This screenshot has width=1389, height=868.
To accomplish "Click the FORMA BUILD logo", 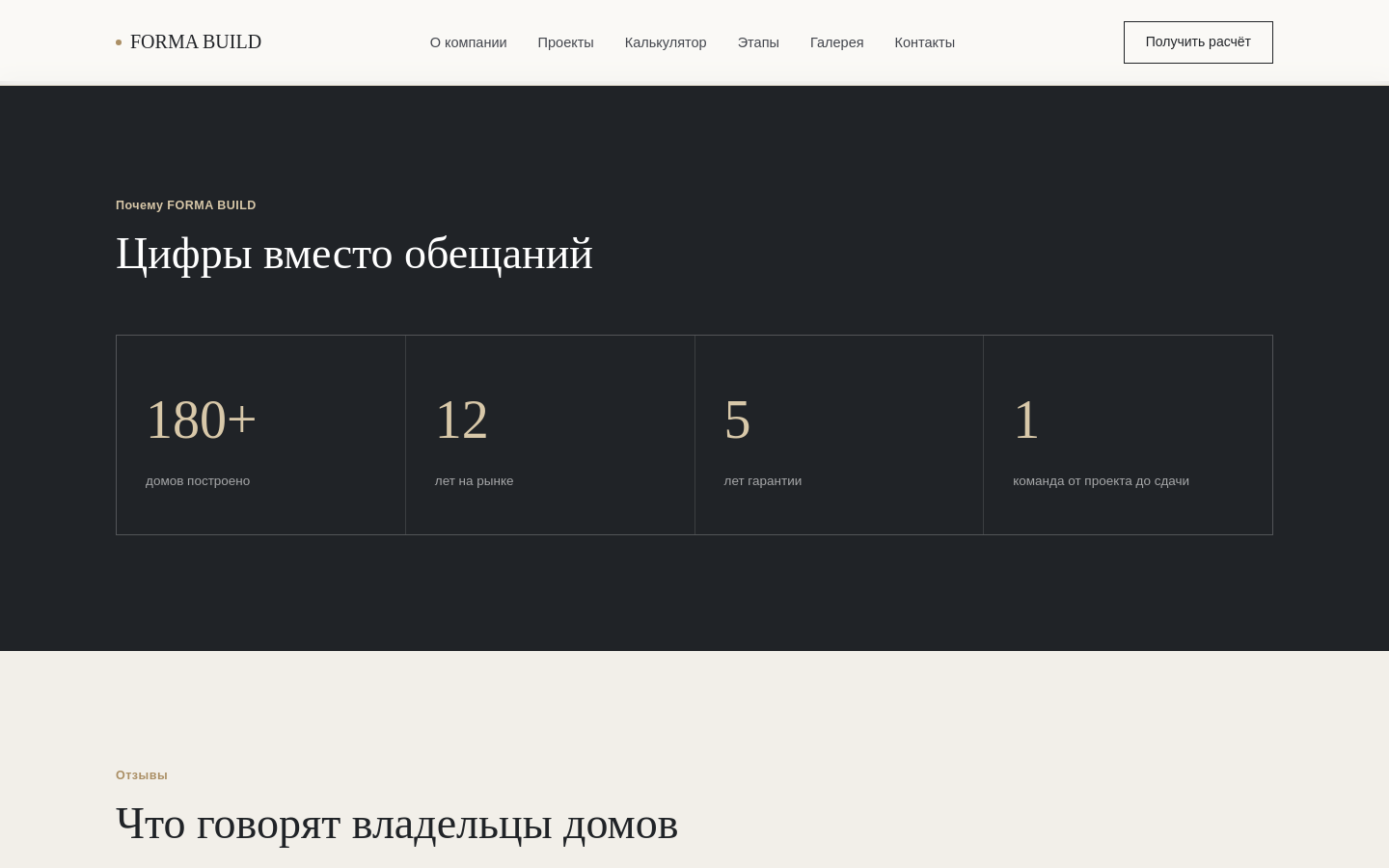I will tap(189, 42).
